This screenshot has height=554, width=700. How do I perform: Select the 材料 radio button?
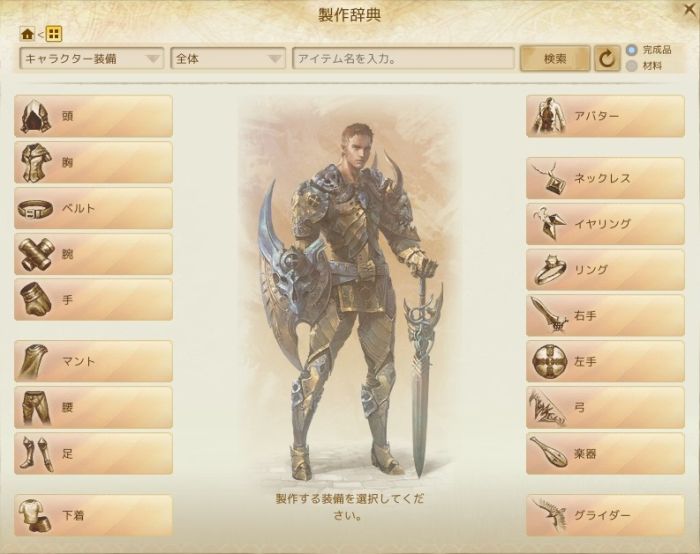[x=631, y=66]
